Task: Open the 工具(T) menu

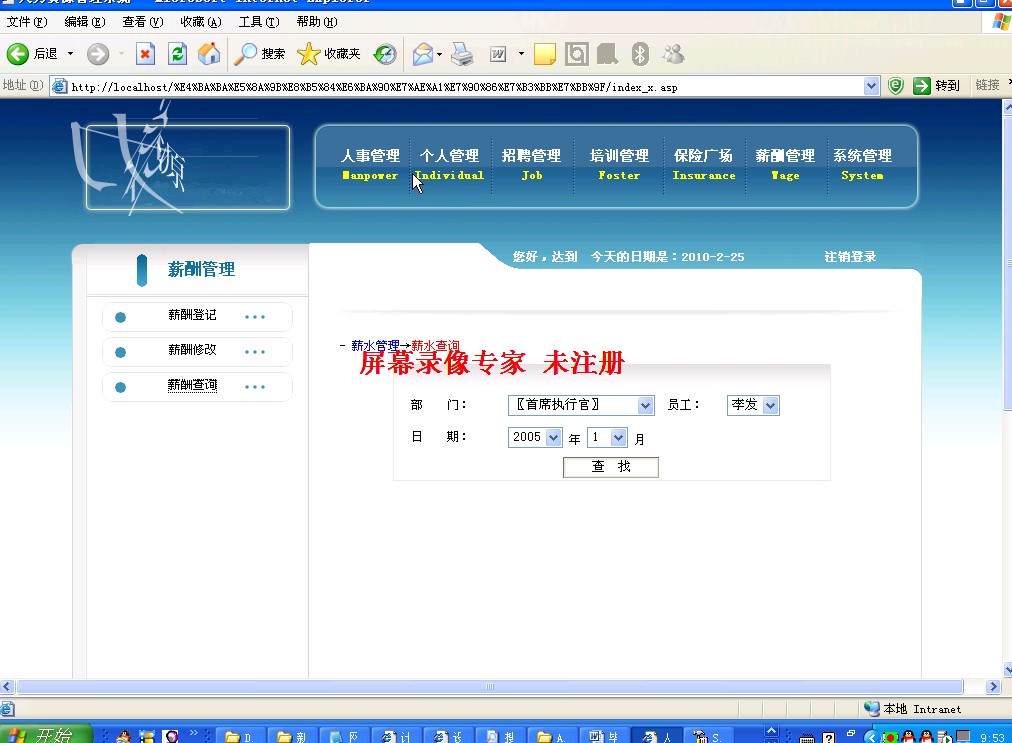Action: tap(259, 22)
